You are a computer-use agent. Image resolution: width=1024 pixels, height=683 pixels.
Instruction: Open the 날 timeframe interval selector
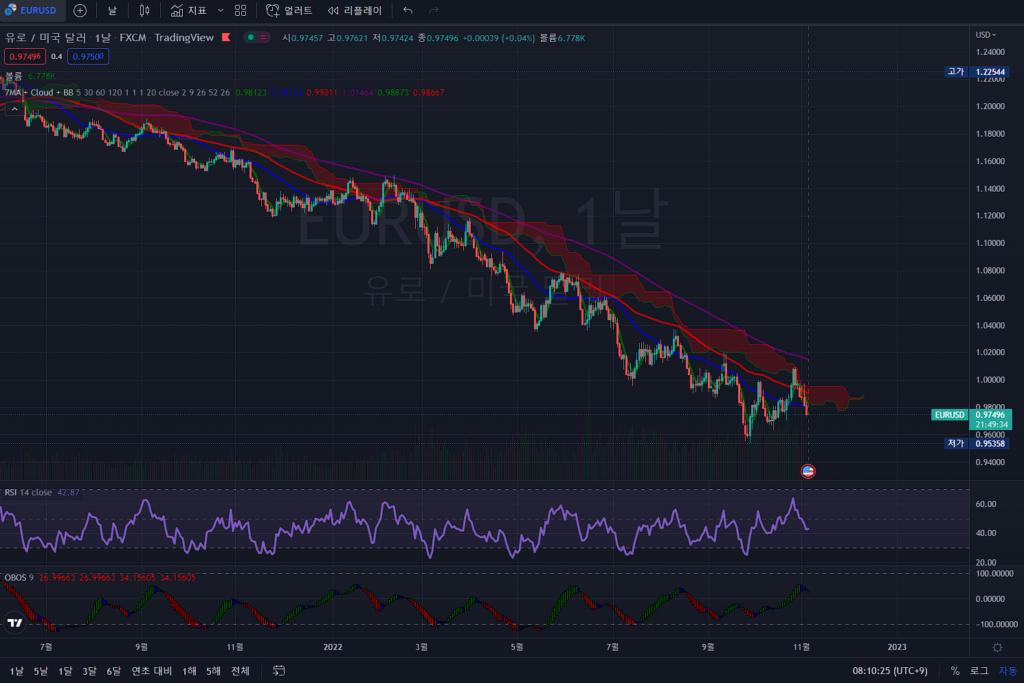(112, 10)
